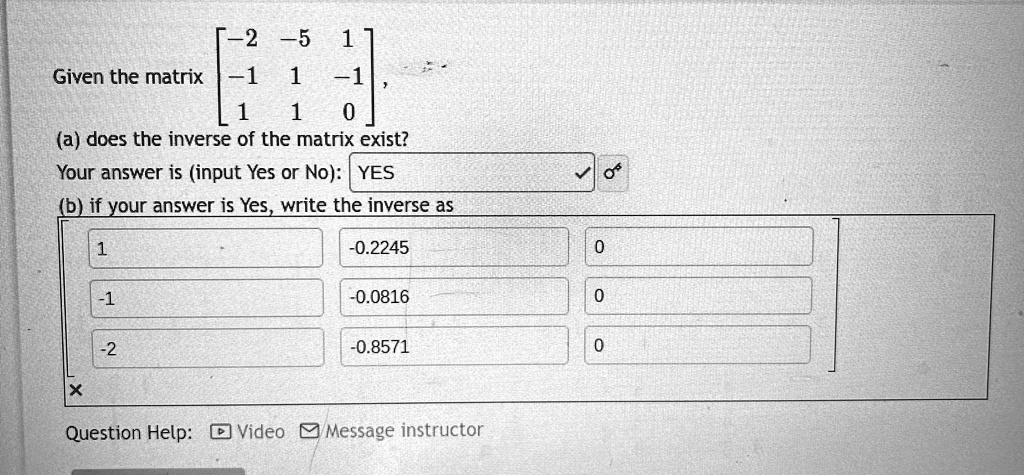Select the inverse entry field containing -0.0816
Viewport: 1024px width, 475px height.
(x=454, y=297)
